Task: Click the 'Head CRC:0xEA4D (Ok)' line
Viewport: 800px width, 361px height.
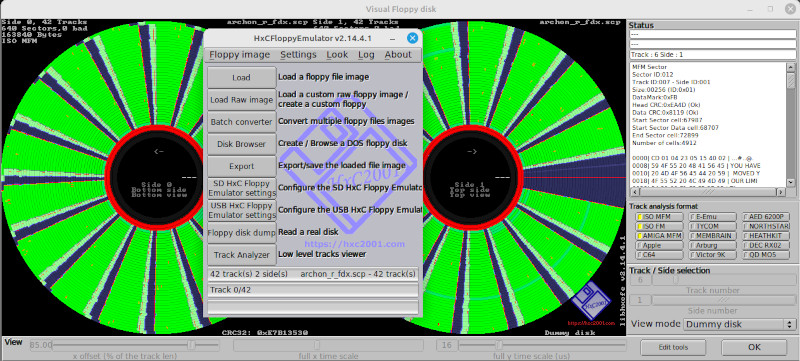Action: tap(666, 105)
